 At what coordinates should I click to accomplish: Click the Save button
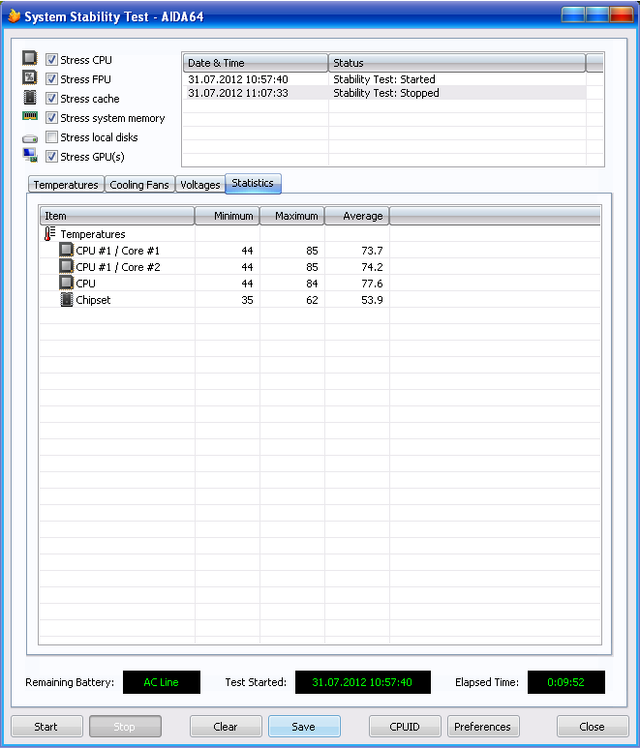pyautogui.click(x=304, y=727)
